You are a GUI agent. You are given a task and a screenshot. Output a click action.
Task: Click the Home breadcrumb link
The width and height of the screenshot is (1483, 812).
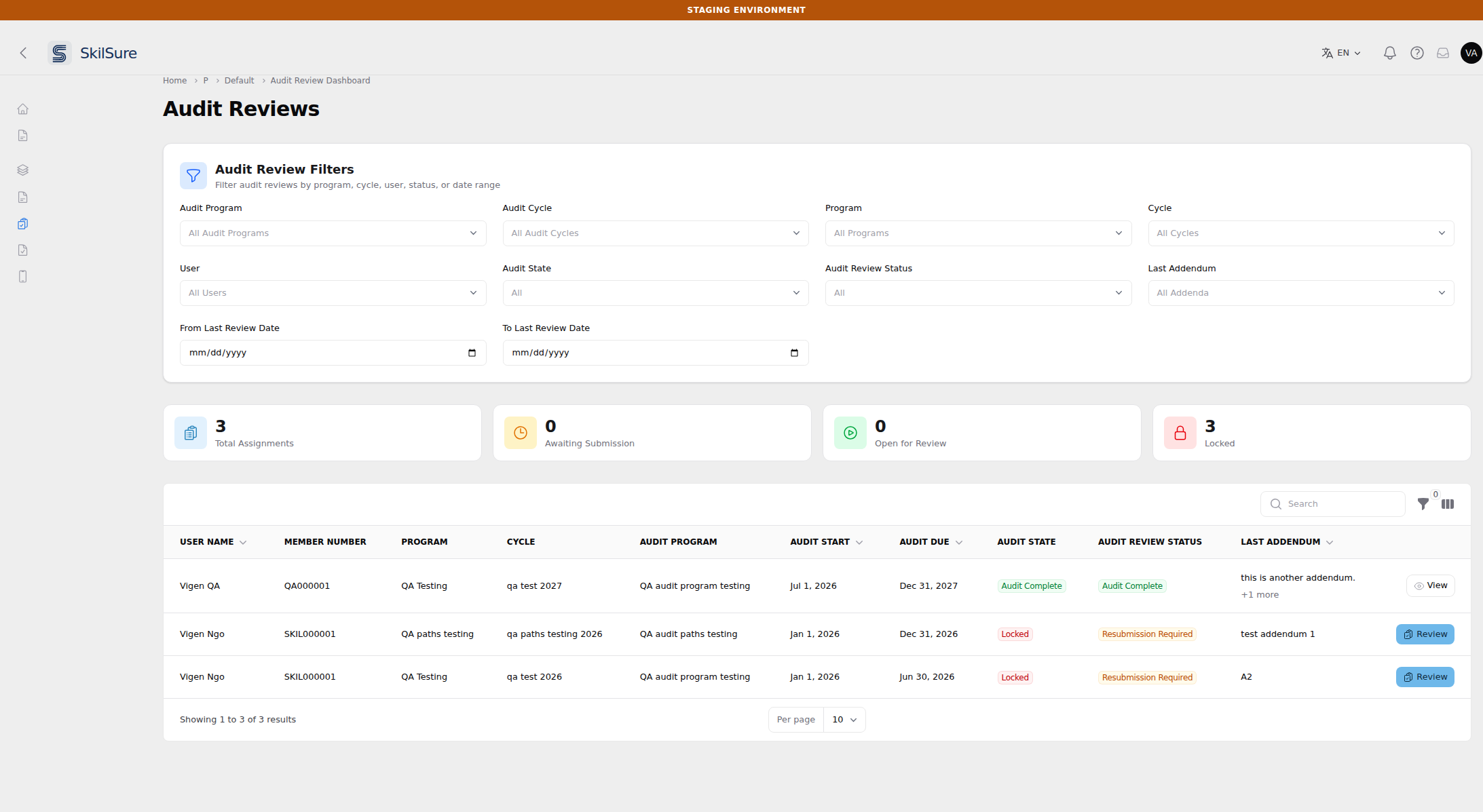click(x=174, y=81)
